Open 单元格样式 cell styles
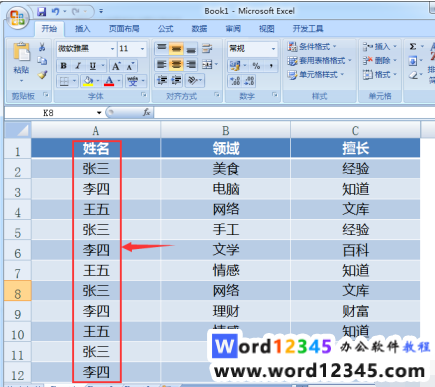Image resolution: width=435 pixels, height=387 pixels. 316,75
